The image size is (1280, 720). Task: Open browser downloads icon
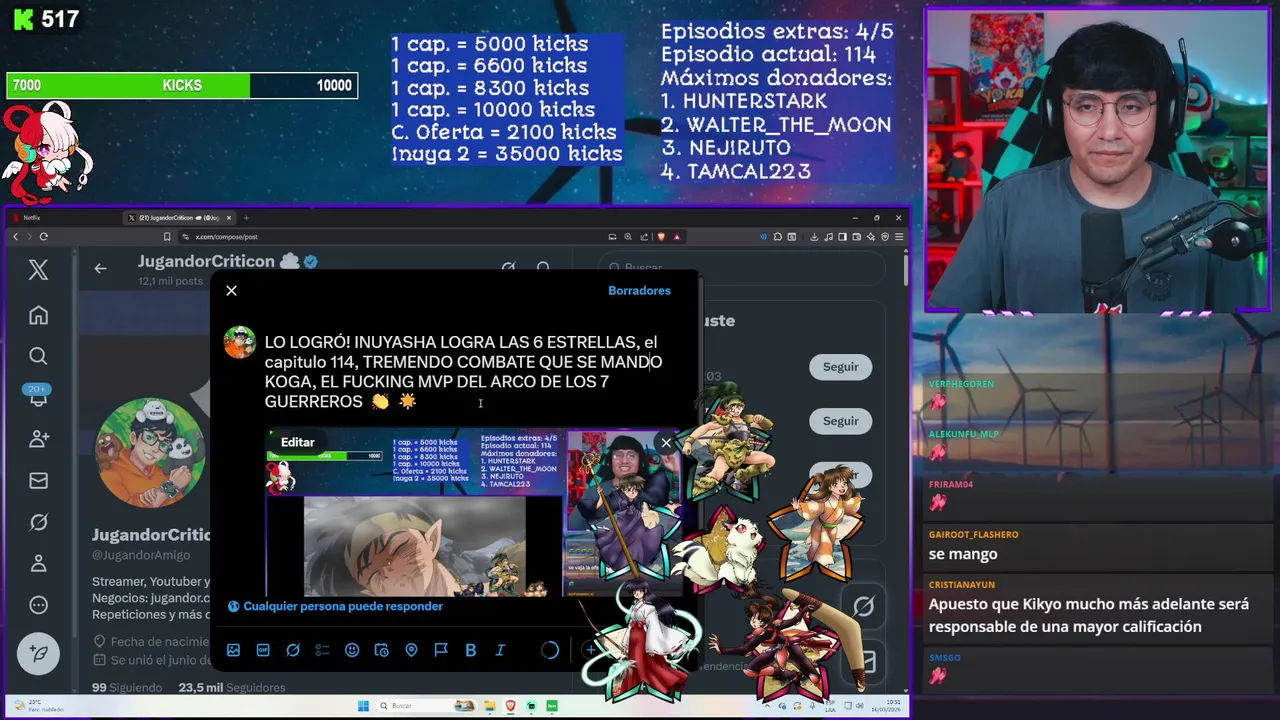coord(815,237)
